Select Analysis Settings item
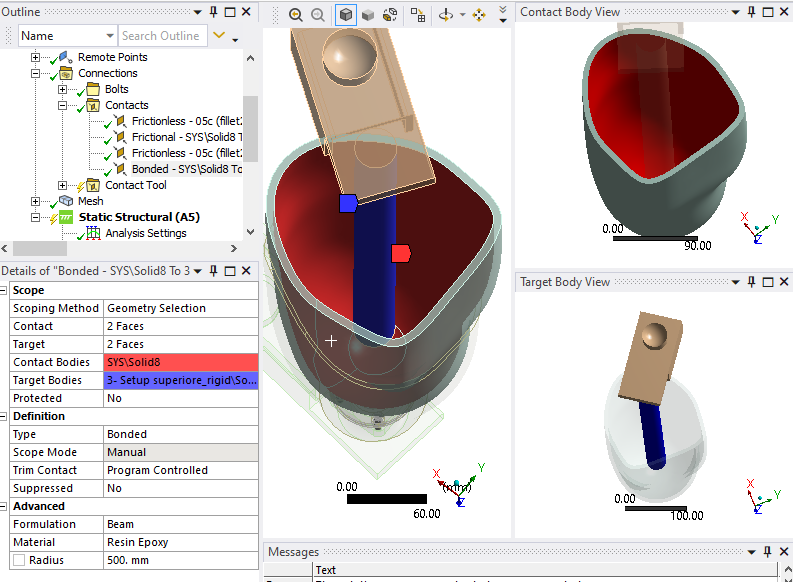793x582 pixels. pyautogui.click(x=146, y=233)
